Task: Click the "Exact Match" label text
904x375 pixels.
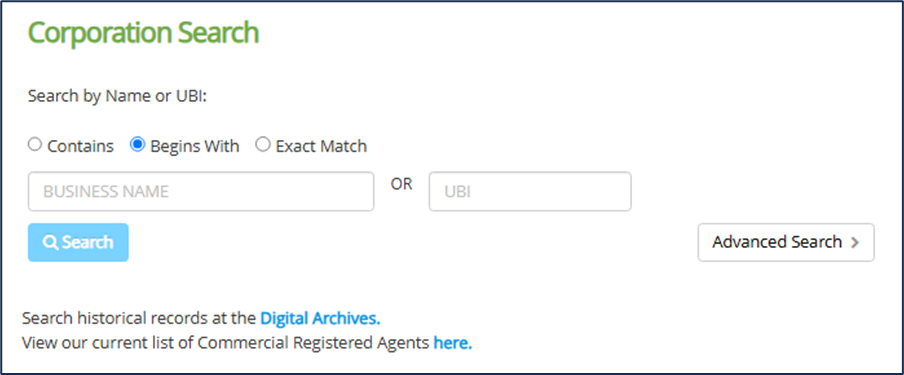Action: 321,147
